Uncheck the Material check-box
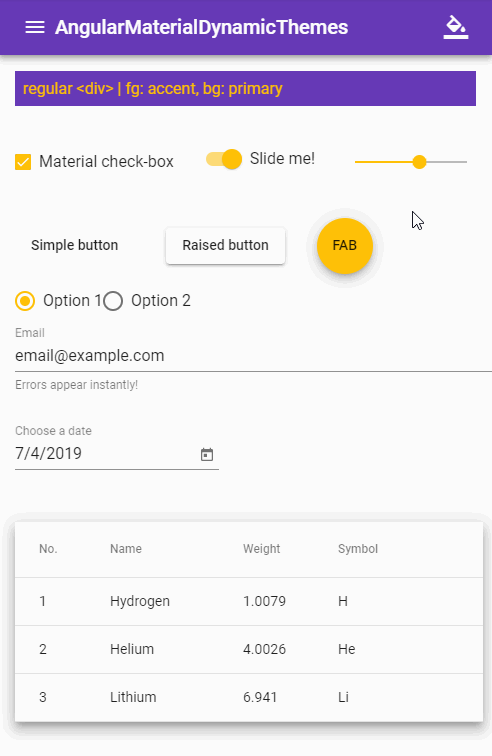The image size is (492, 756). (23, 162)
